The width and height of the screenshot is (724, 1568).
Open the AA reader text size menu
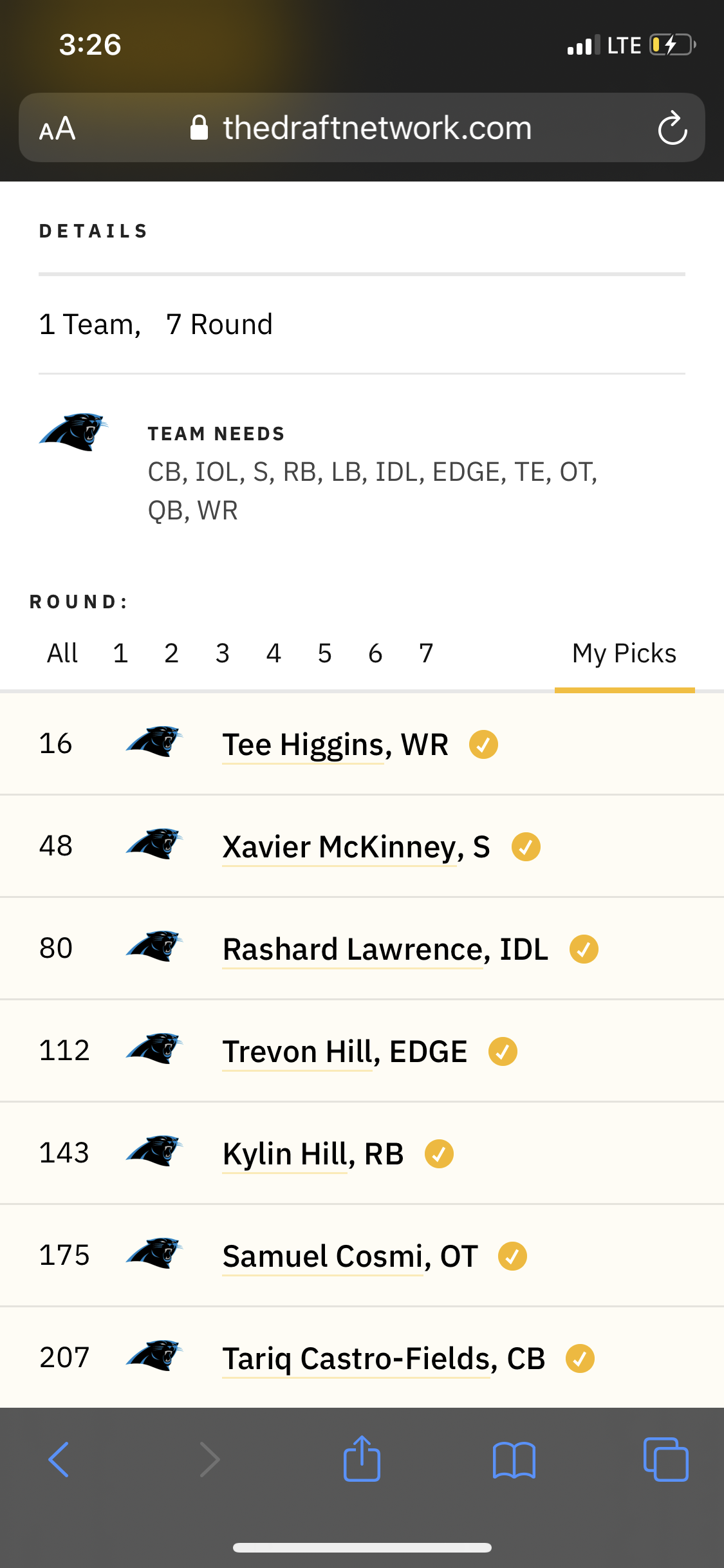(x=57, y=128)
